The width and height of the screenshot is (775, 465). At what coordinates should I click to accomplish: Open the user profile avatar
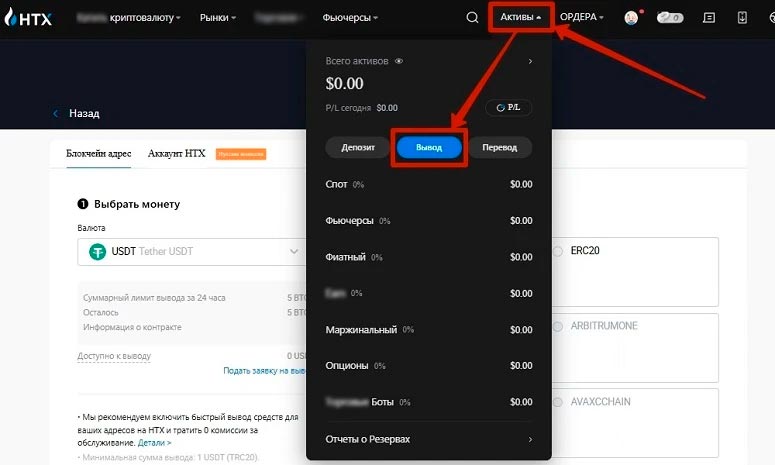631,17
